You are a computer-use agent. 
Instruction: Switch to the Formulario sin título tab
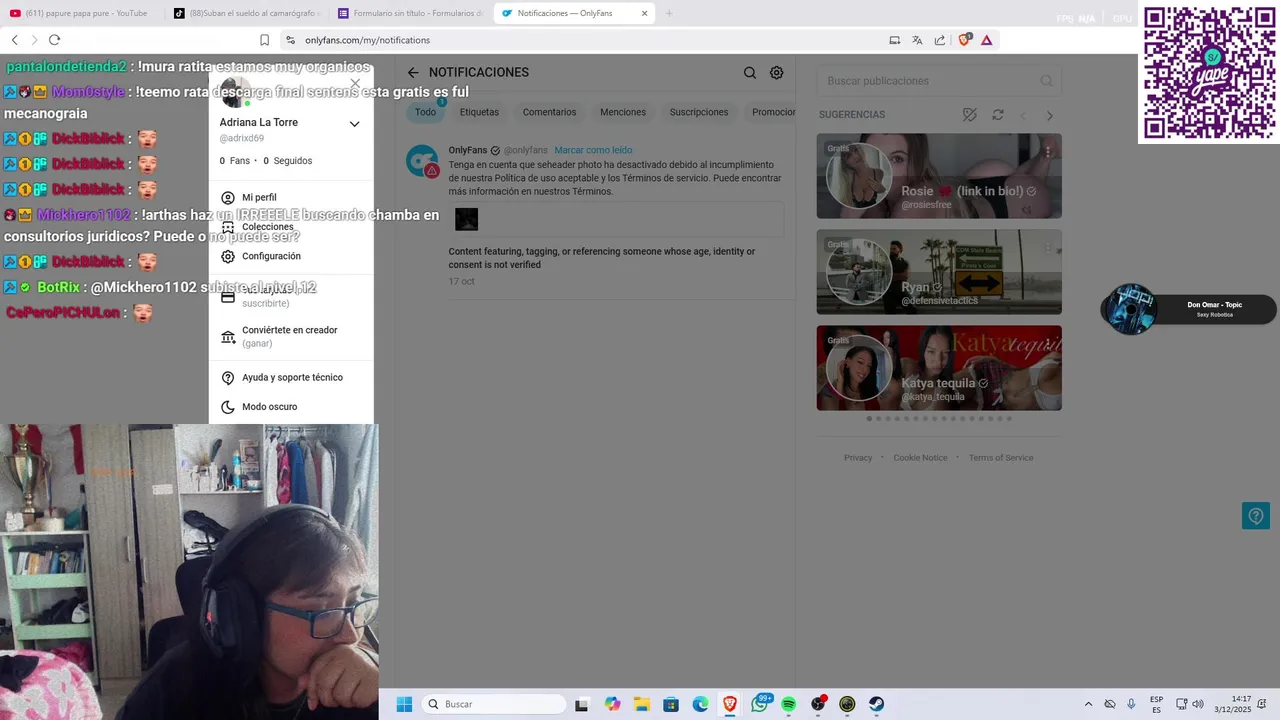[410, 13]
